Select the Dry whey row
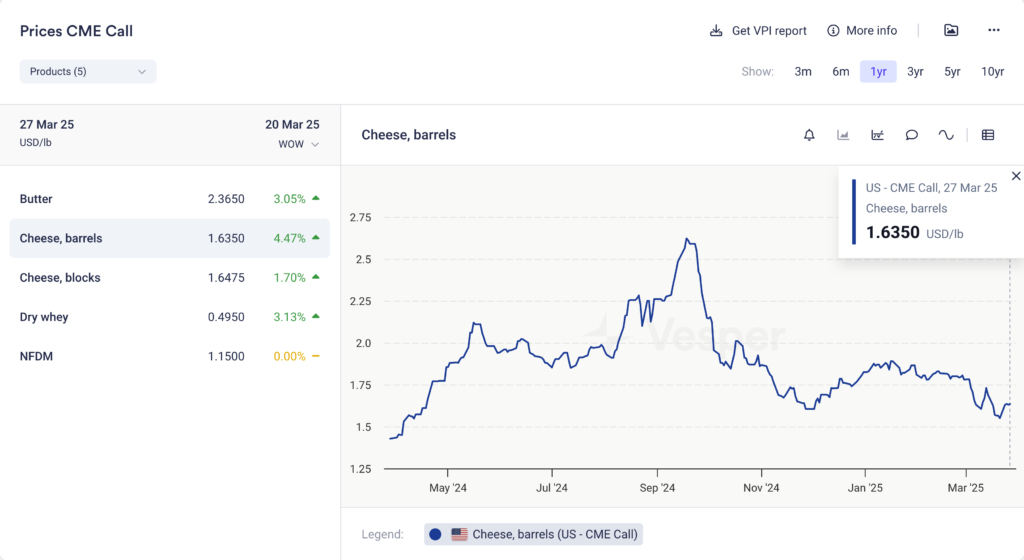 169,317
